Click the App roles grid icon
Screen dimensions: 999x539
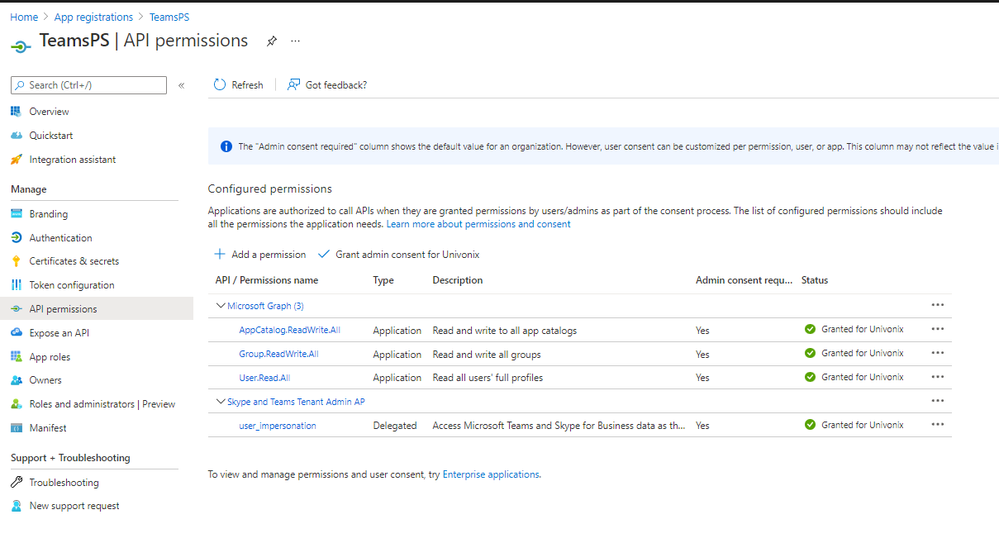(17, 357)
